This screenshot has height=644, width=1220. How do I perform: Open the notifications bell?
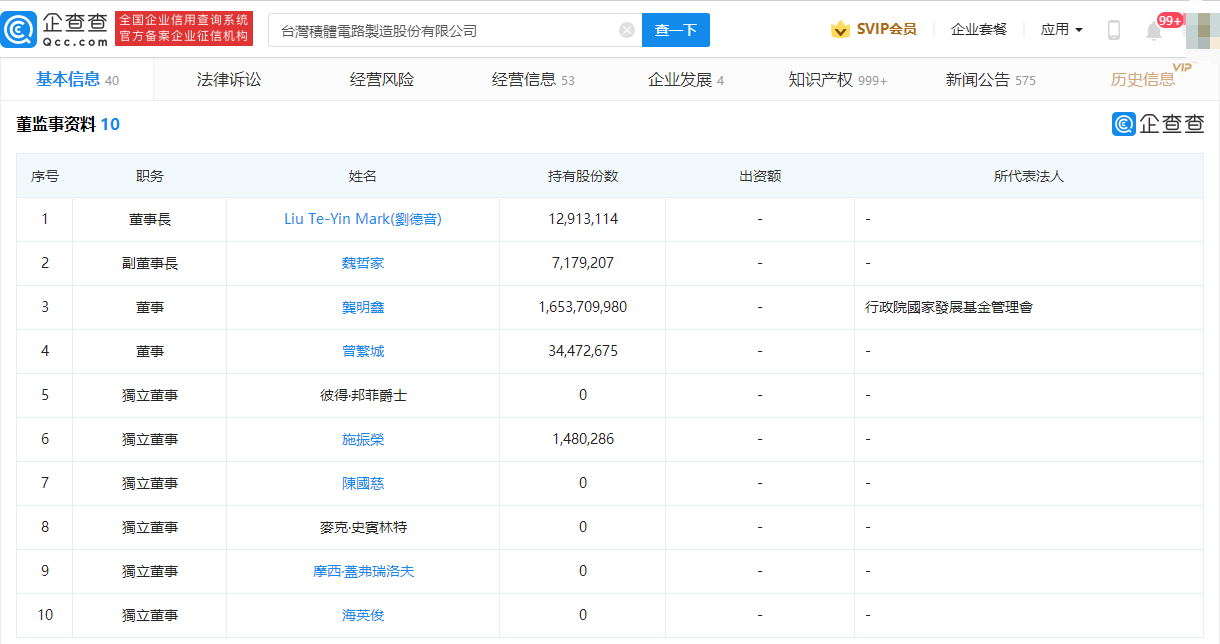pyautogui.click(x=1154, y=30)
